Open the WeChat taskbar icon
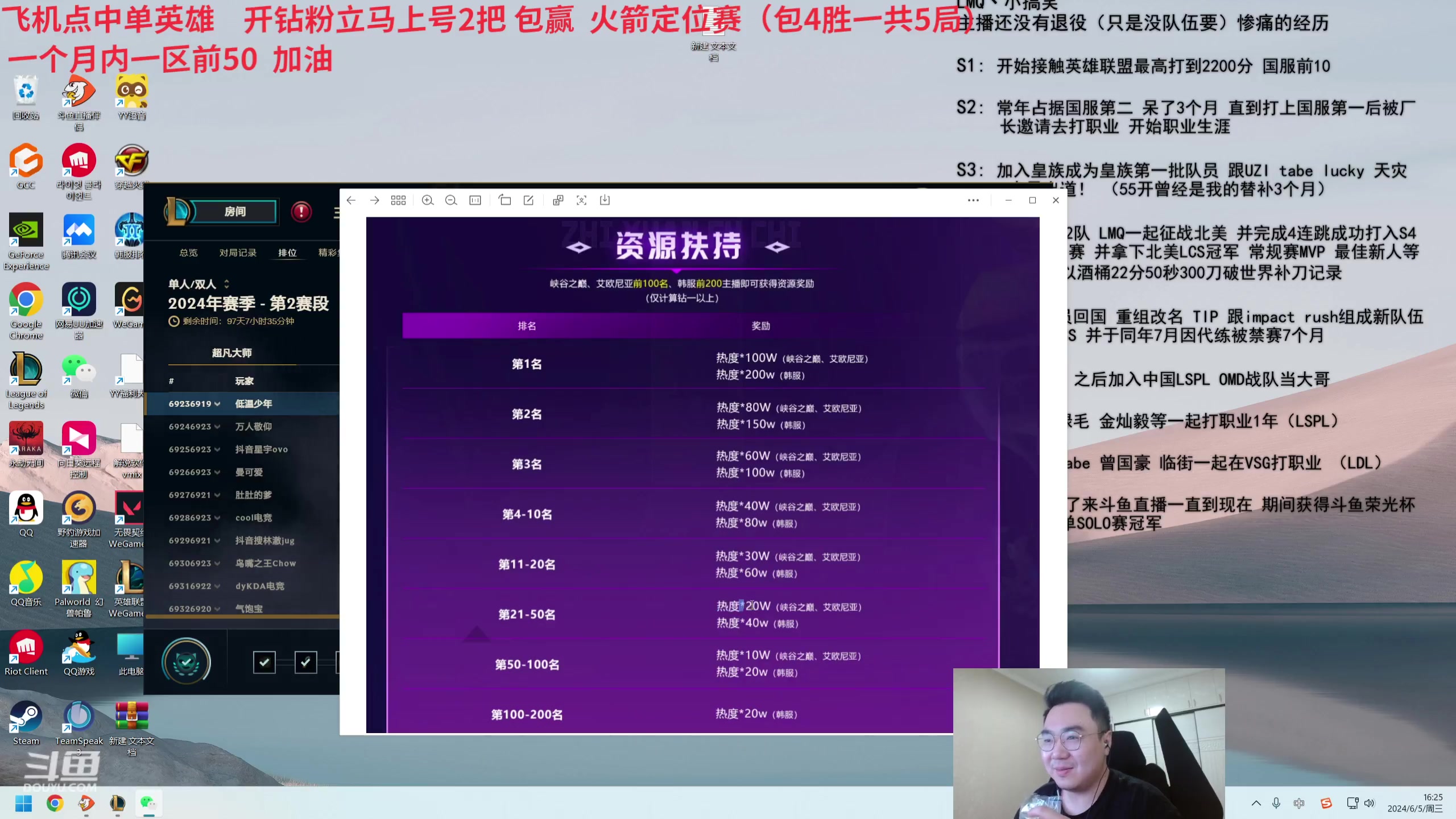Image resolution: width=1456 pixels, height=819 pixels. (x=148, y=803)
